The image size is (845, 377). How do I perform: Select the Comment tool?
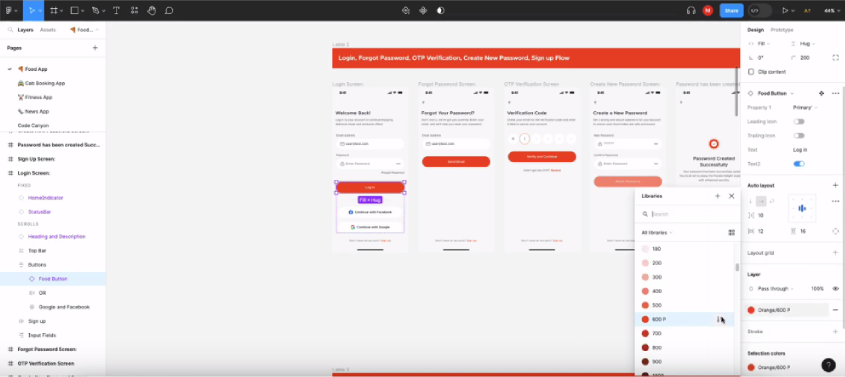(x=169, y=10)
